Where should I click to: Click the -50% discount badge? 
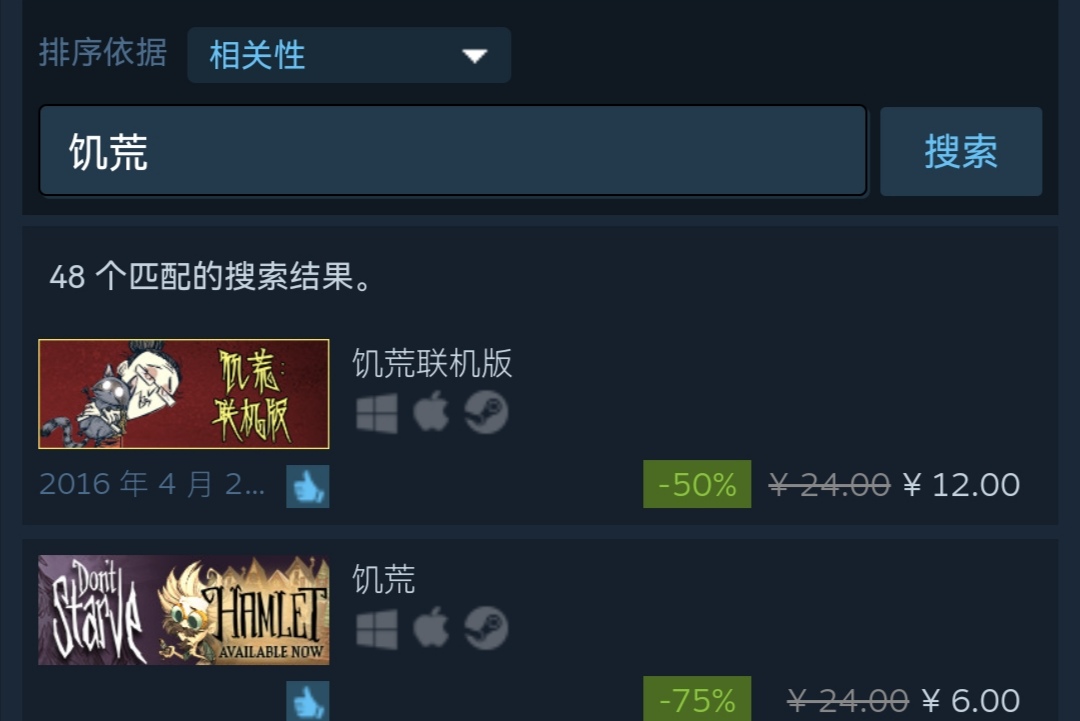tap(697, 484)
